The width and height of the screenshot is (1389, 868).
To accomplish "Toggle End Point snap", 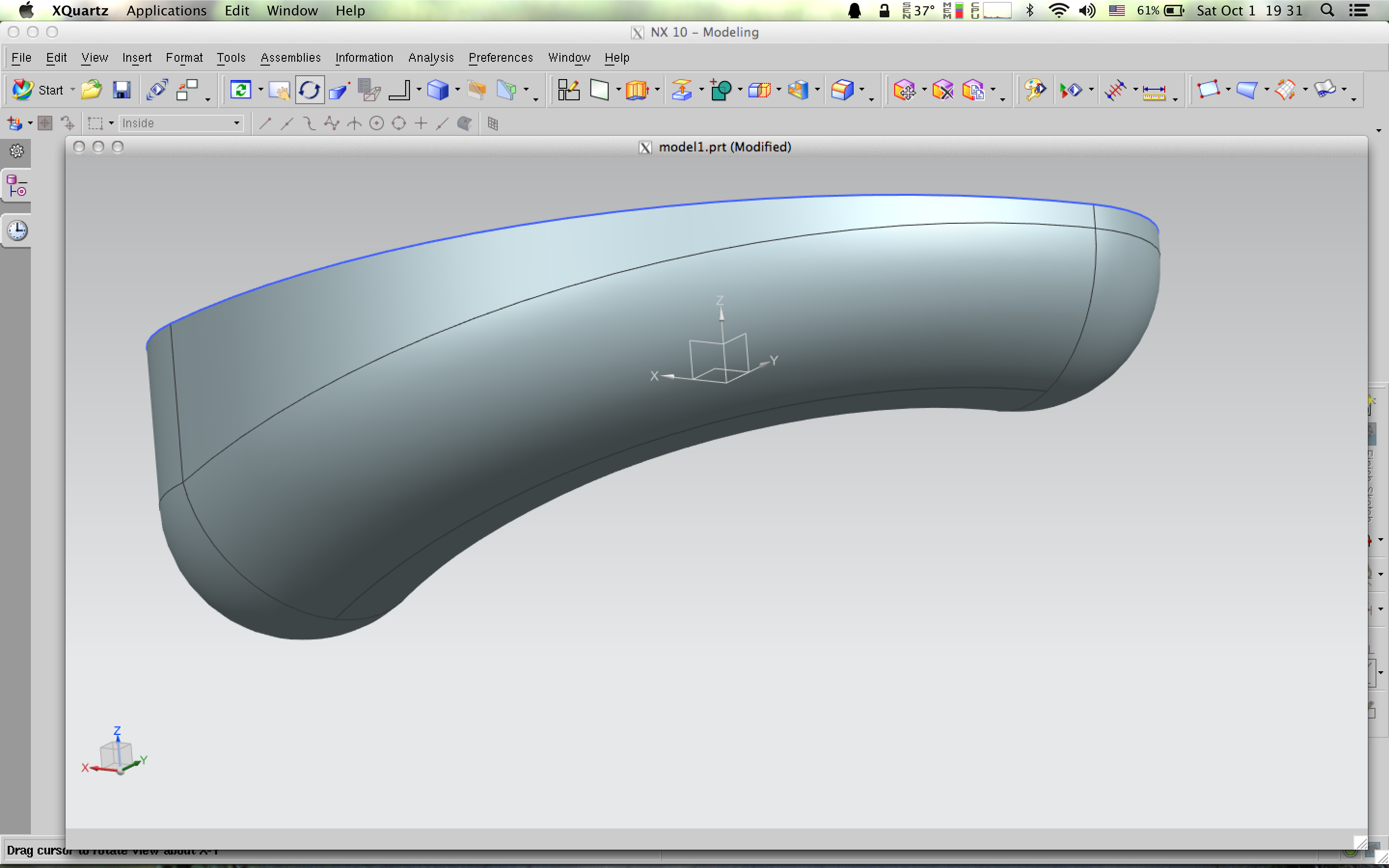I will click(265, 123).
